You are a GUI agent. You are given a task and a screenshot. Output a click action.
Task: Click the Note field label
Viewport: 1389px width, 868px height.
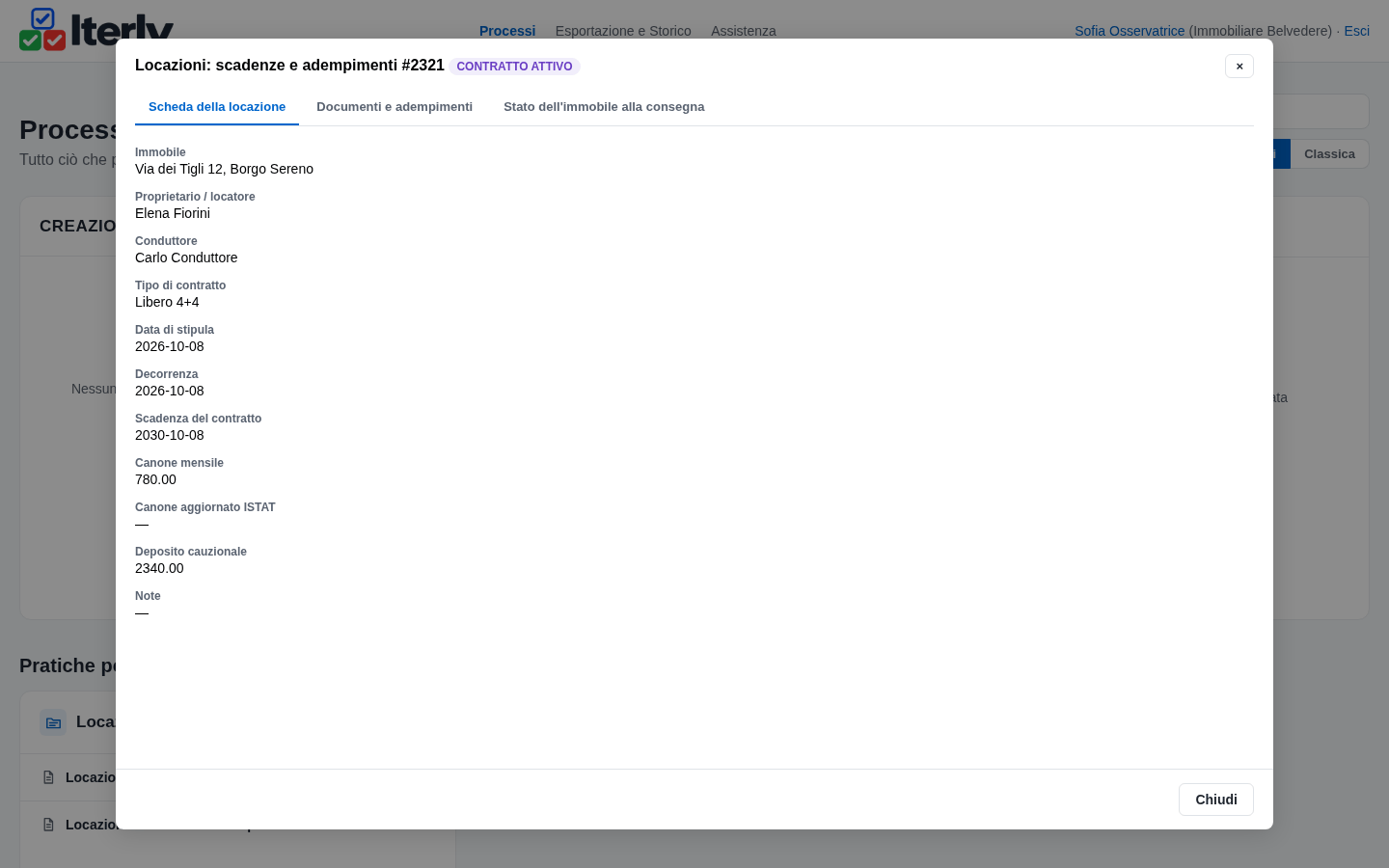point(148,596)
